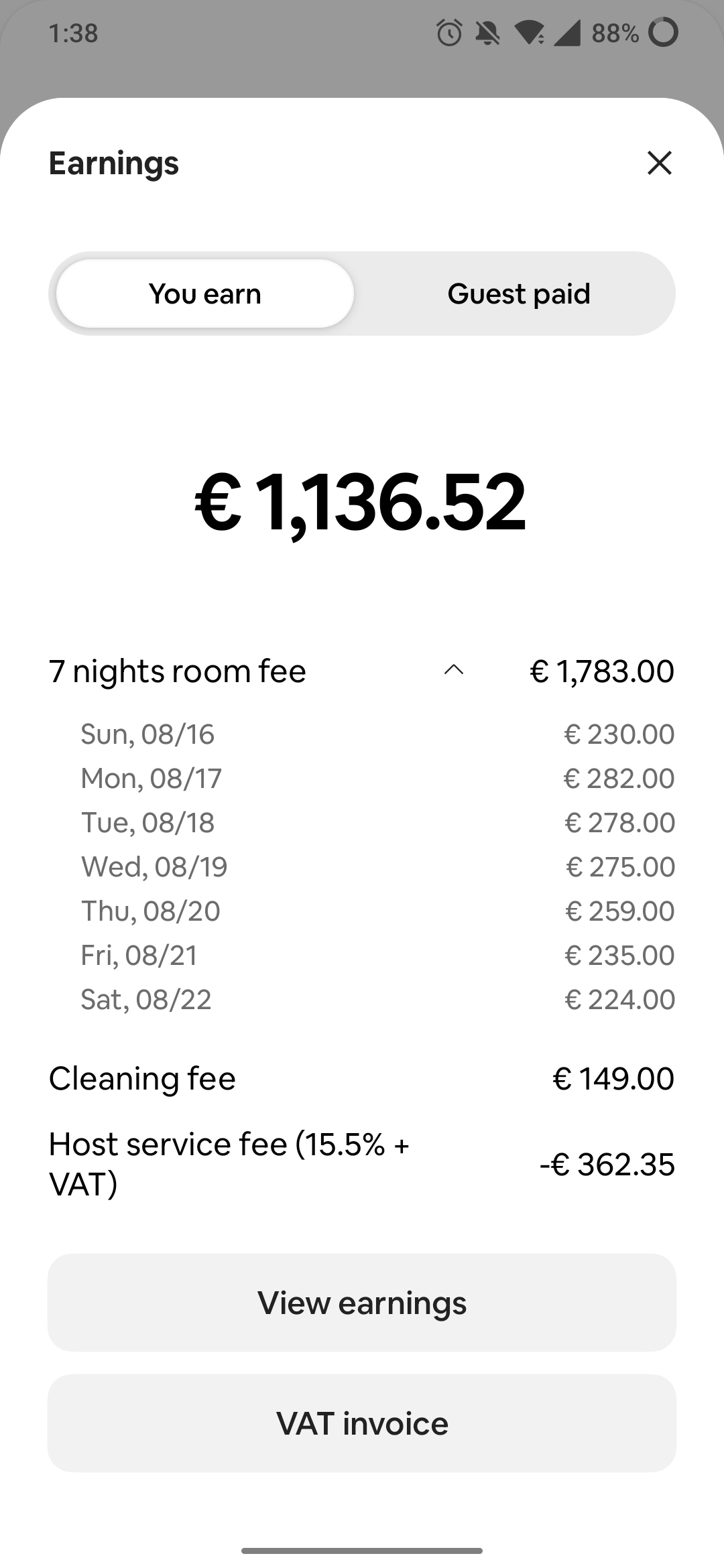This screenshot has width=724, height=1568.
Task: Tap the Wi-Fi signal icon
Action: point(530,33)
